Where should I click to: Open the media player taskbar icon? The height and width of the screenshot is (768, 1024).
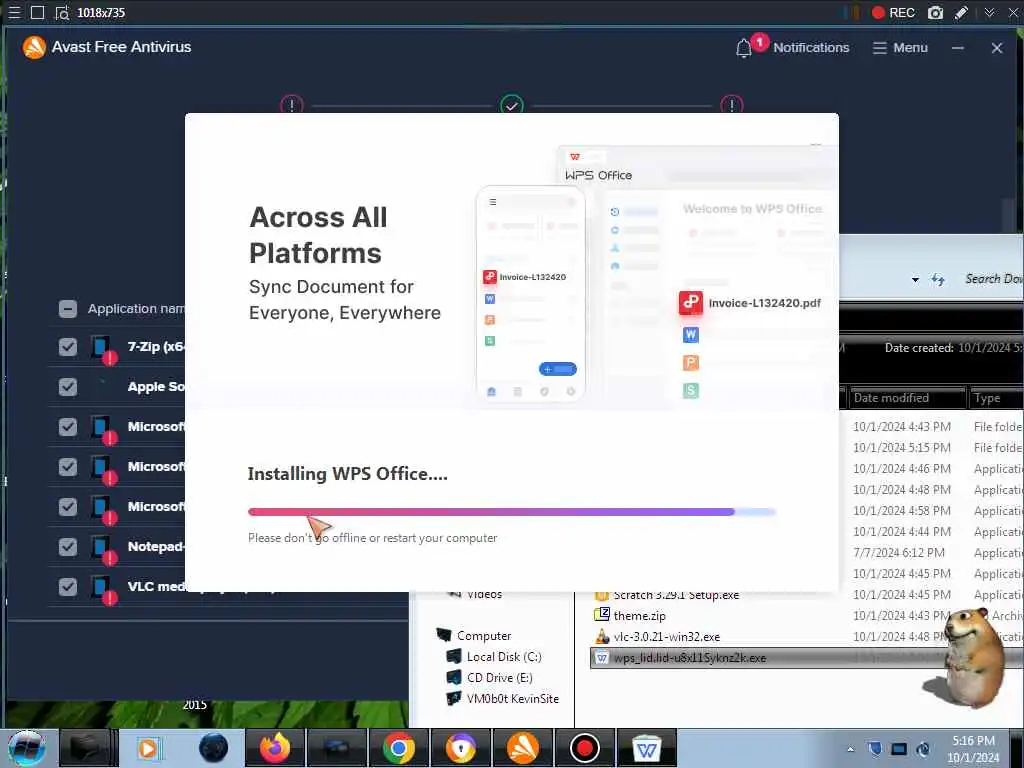148,748
